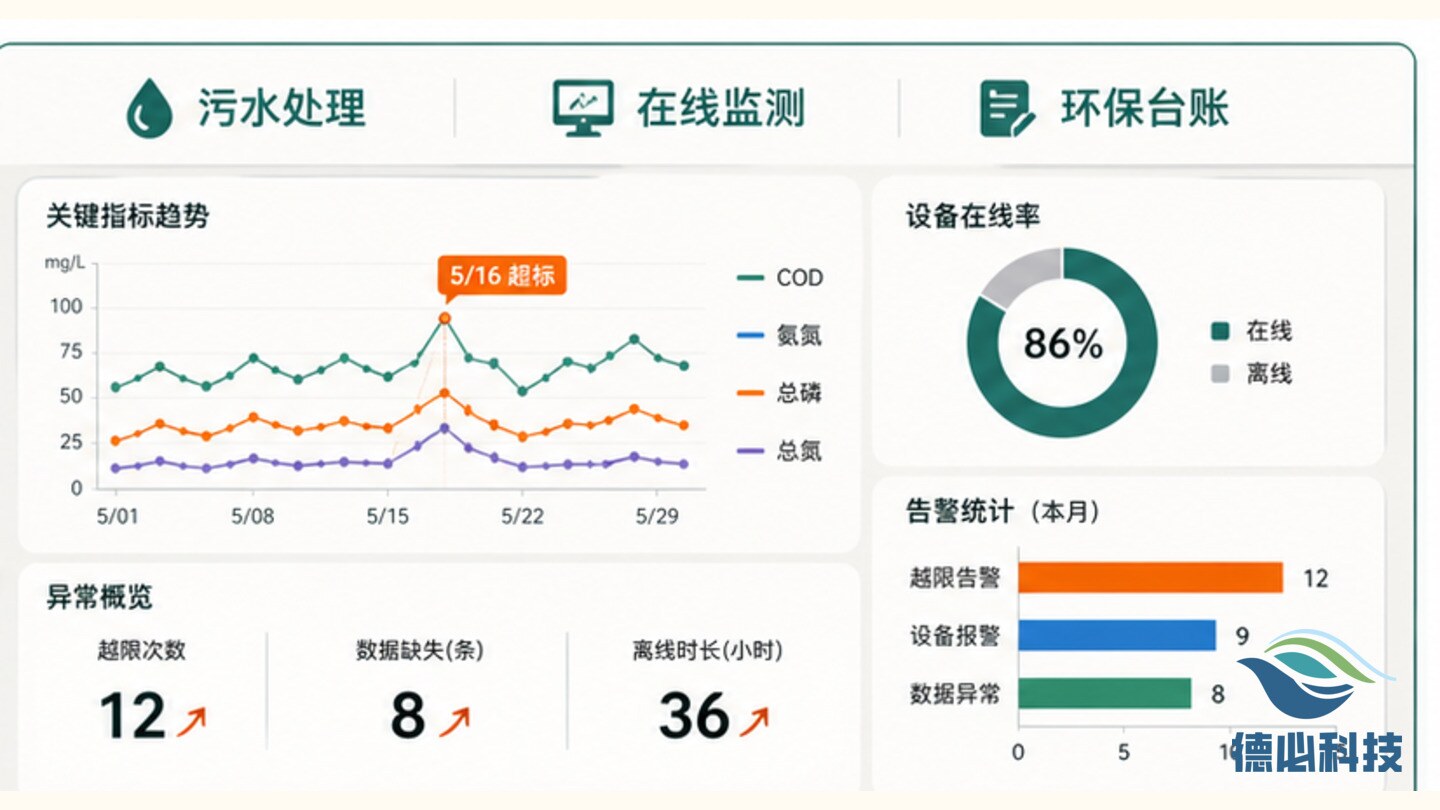Image resolution: width=1440 pixels, height=810 pixels.
Task: Hide the 总磷 series via the legend
Action: coord(780,394)
